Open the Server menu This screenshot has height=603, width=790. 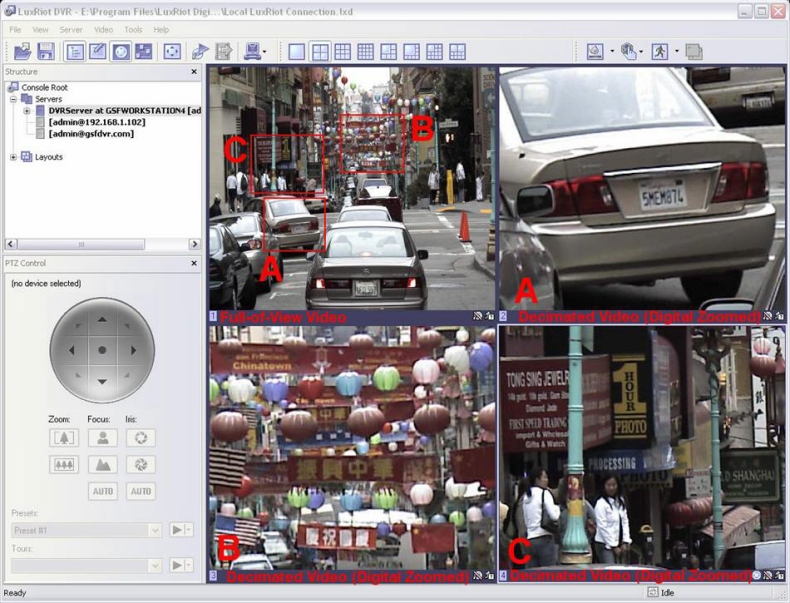tap(71, 30)
